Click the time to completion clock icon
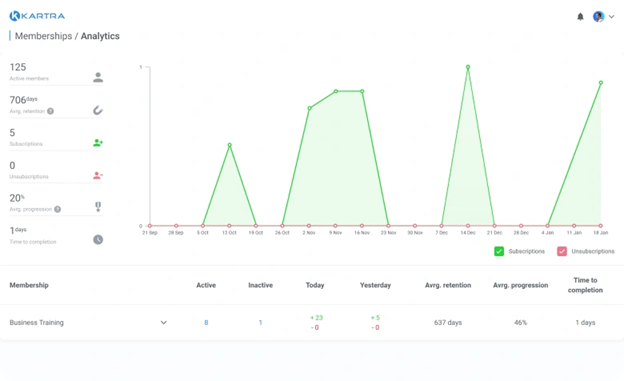The width and height of the screenshot is (624, 381). pyautogui.click(x=98, y=239)
